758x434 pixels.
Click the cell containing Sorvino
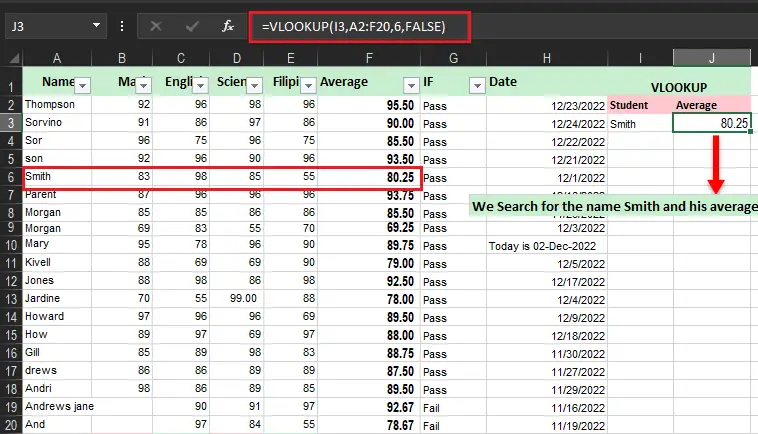[57, 122]
